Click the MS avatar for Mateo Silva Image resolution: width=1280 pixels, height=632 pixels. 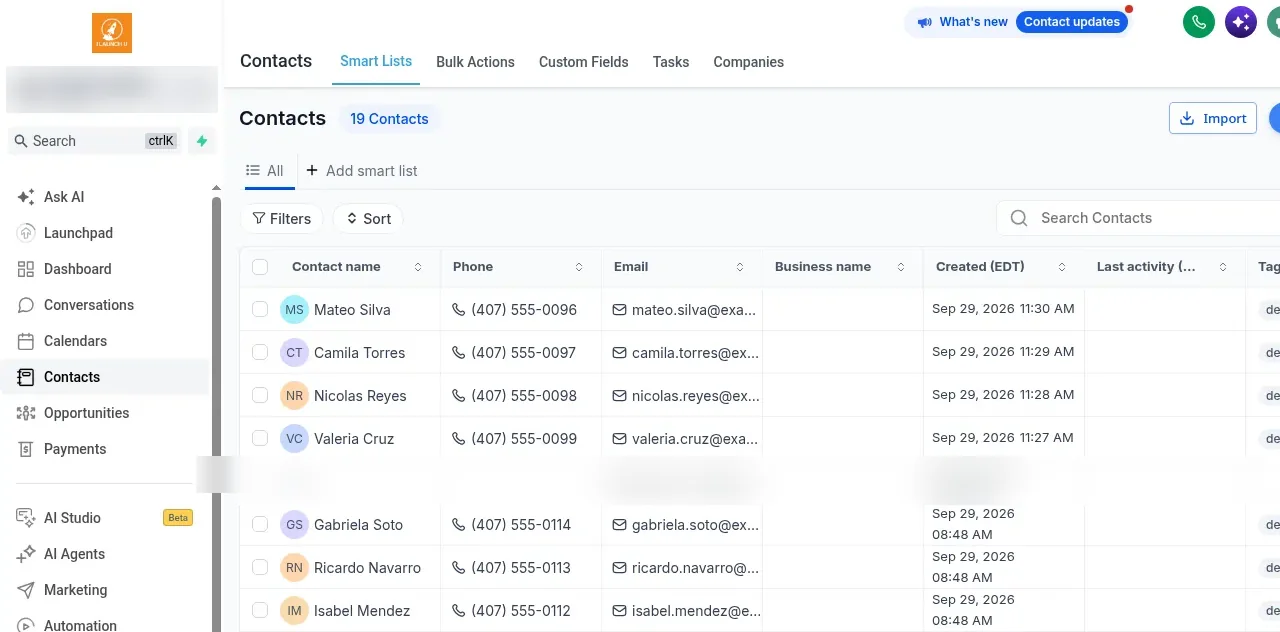pos(294,310)
